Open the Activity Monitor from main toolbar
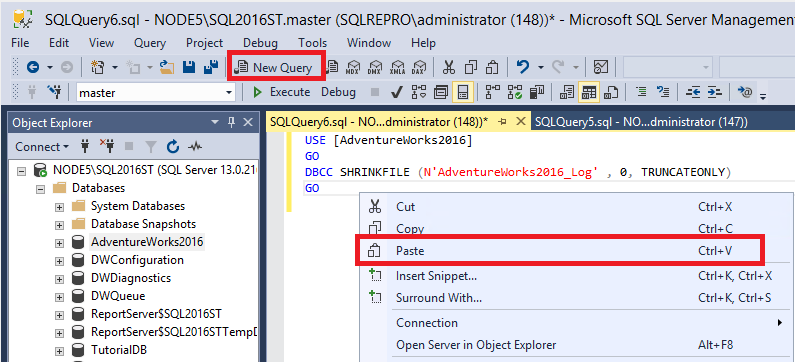 pos(601,67)
